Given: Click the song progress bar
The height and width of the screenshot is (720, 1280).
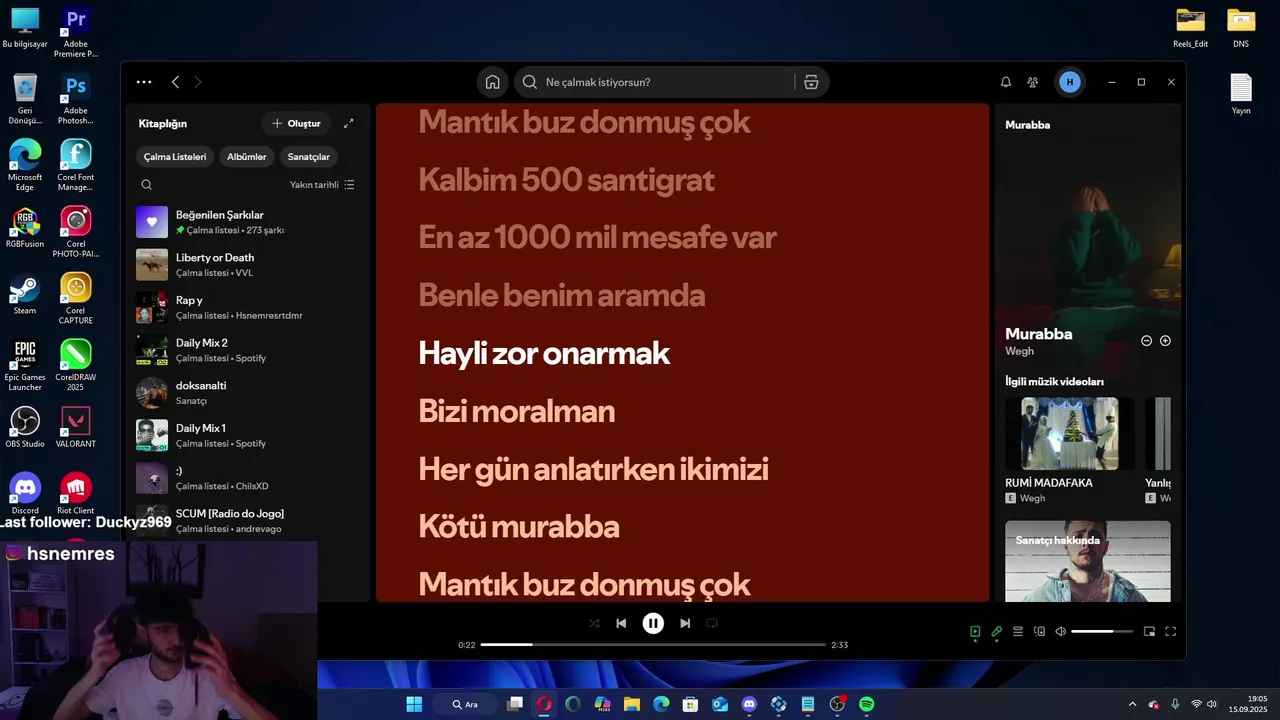Looking at the screenshot, I should 653,645.
